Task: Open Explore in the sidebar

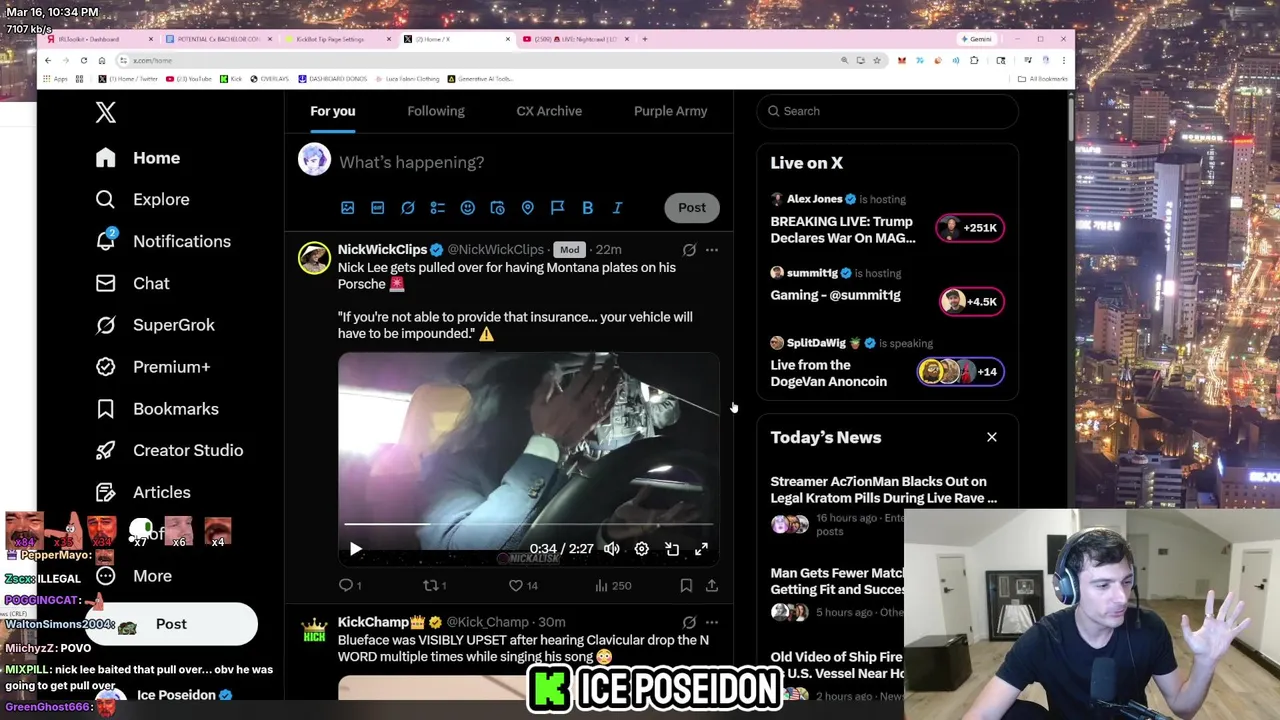Action: point(142,199)
